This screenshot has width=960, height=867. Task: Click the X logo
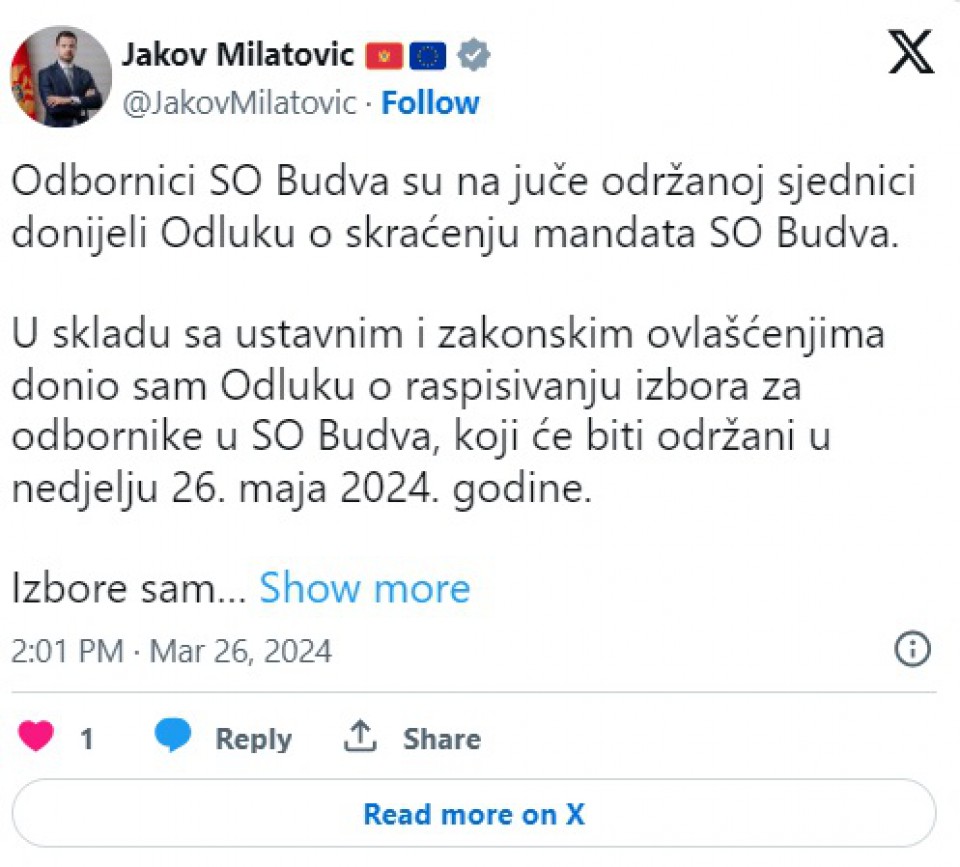(x=911, y=51)
